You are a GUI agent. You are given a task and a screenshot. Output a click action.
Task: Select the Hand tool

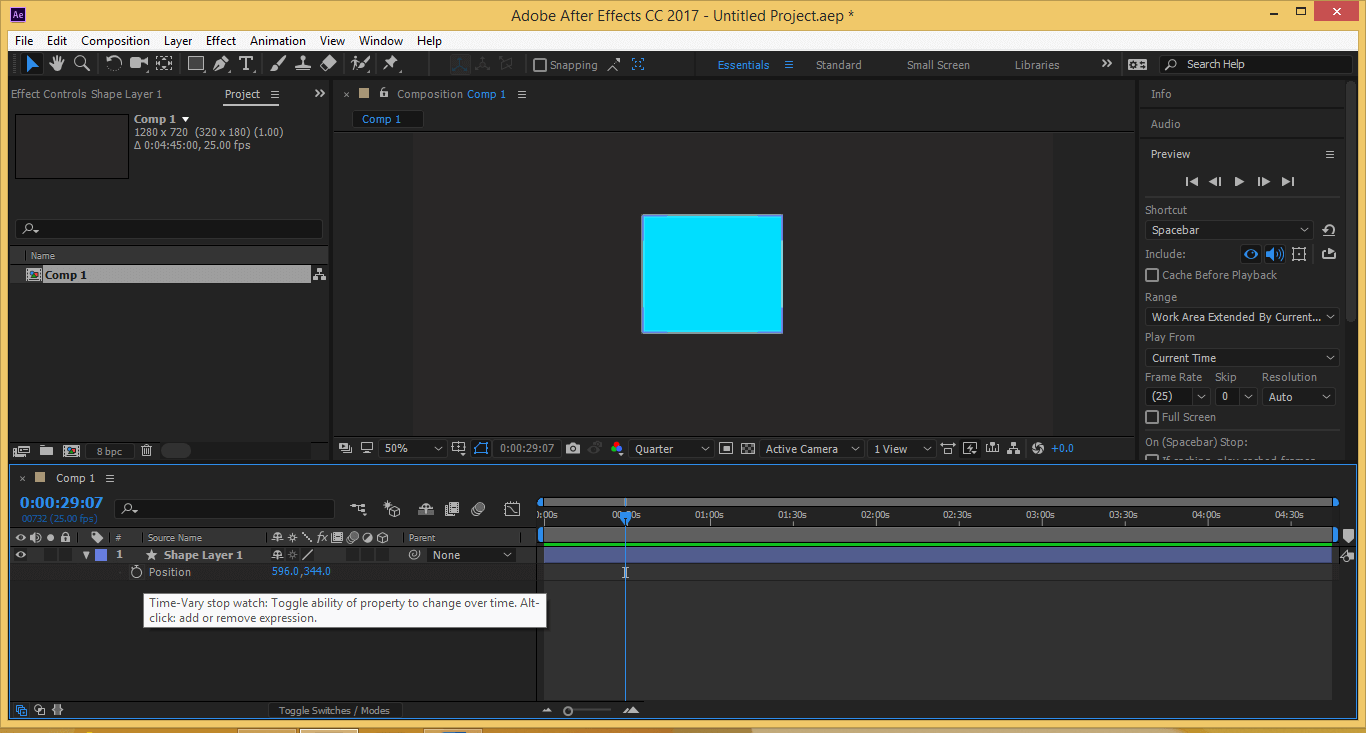(57, 64)
